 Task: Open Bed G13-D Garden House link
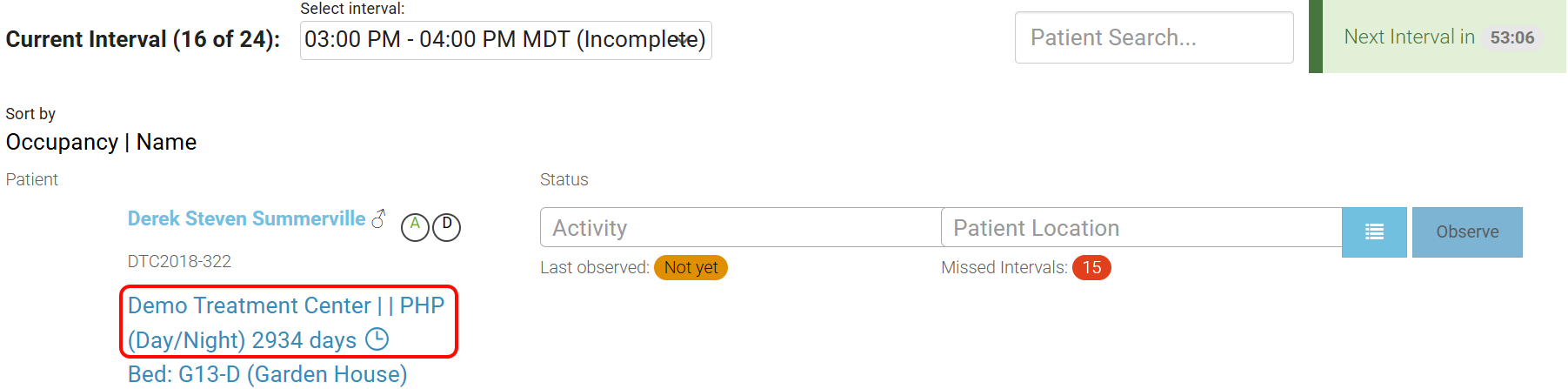(267, 374)
